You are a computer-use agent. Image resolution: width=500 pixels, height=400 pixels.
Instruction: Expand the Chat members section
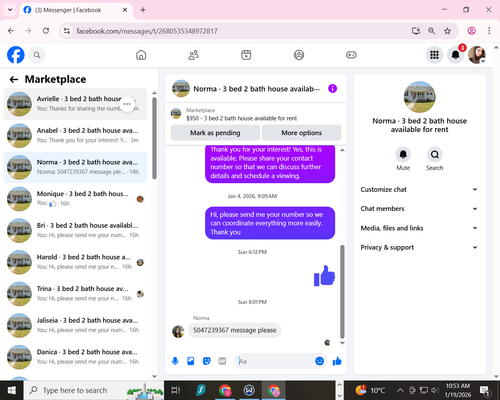419,209
